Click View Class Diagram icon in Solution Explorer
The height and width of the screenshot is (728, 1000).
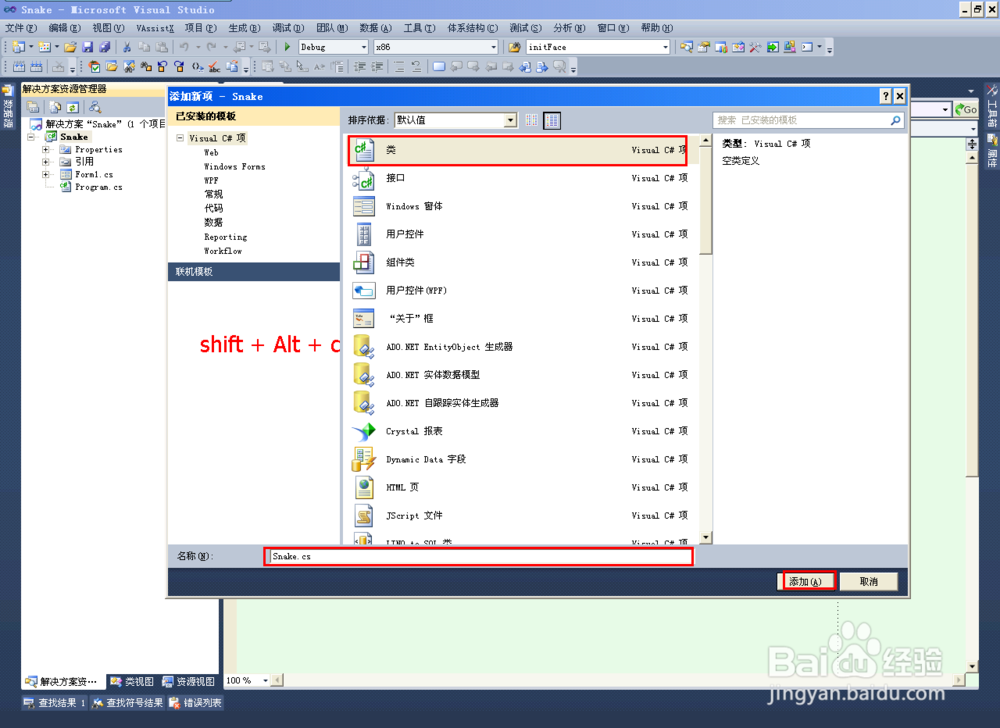(x=95, y=107)
